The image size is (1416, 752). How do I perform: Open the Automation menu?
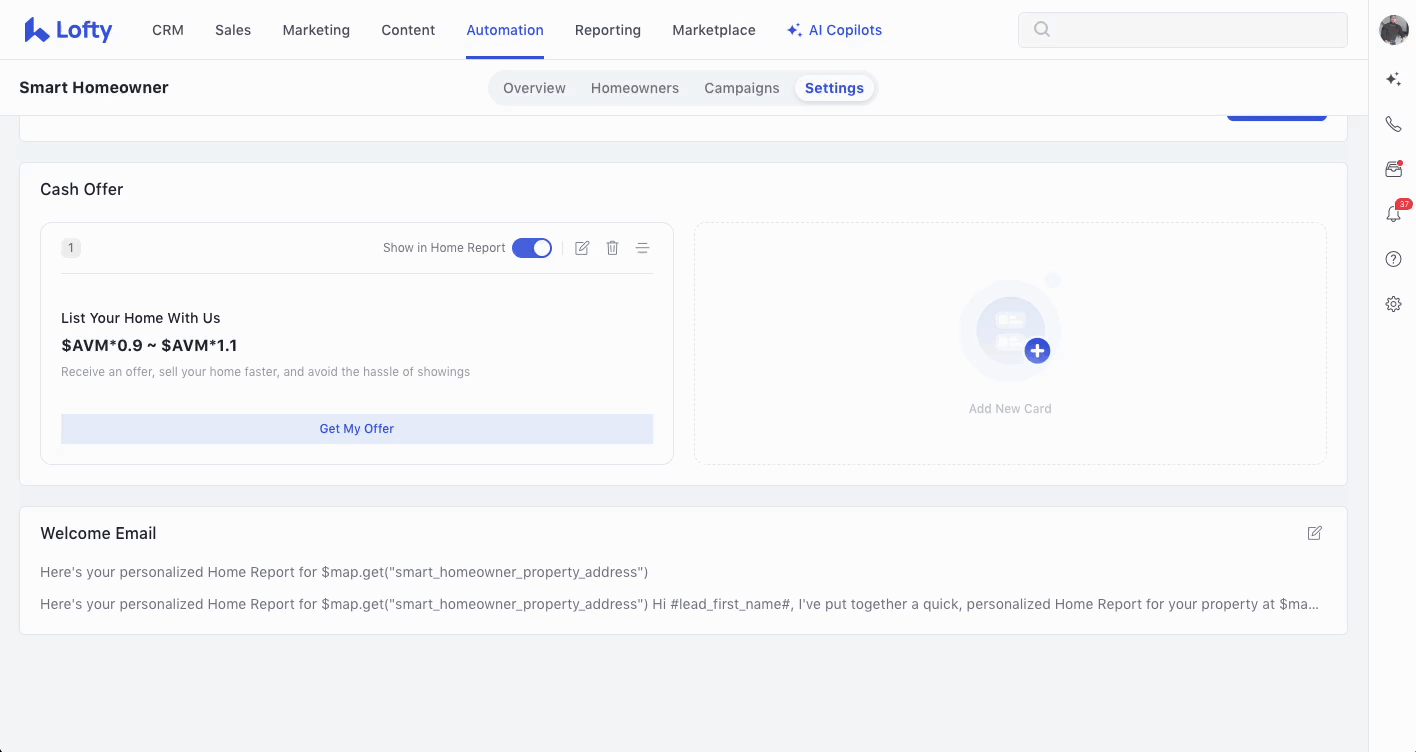tap(505, 30)
